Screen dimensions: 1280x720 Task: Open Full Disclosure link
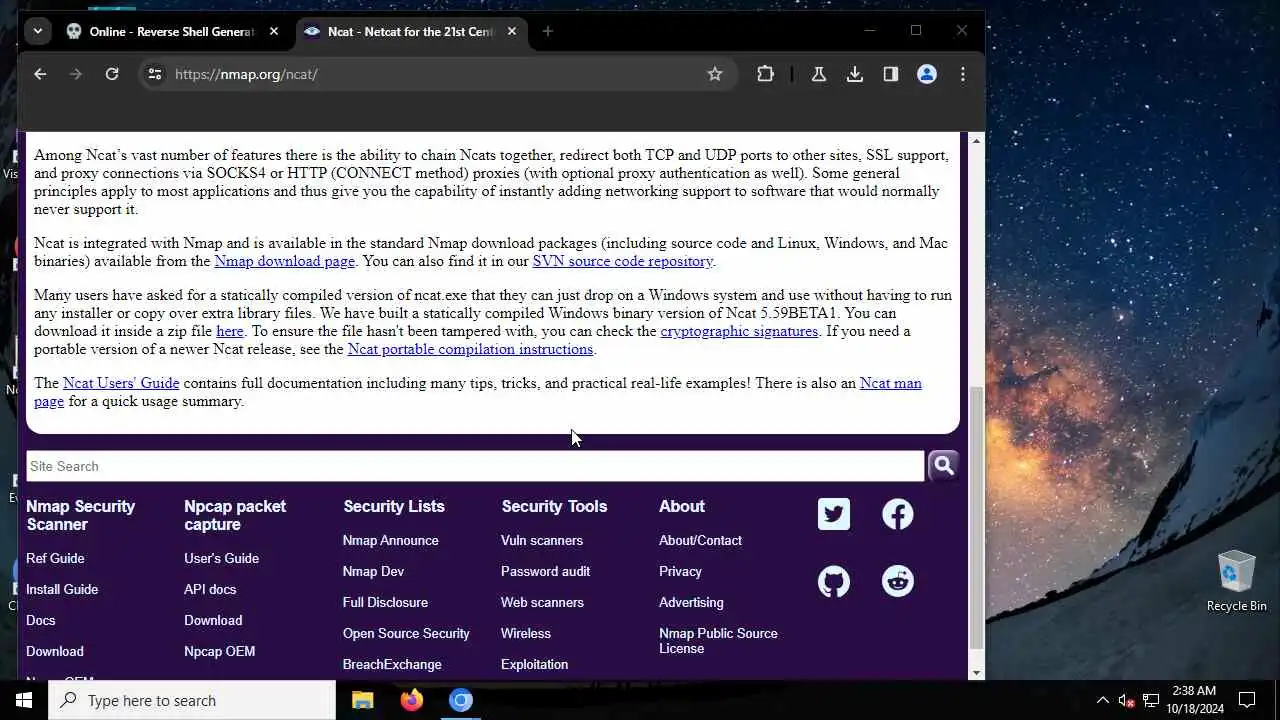[385, 602]
